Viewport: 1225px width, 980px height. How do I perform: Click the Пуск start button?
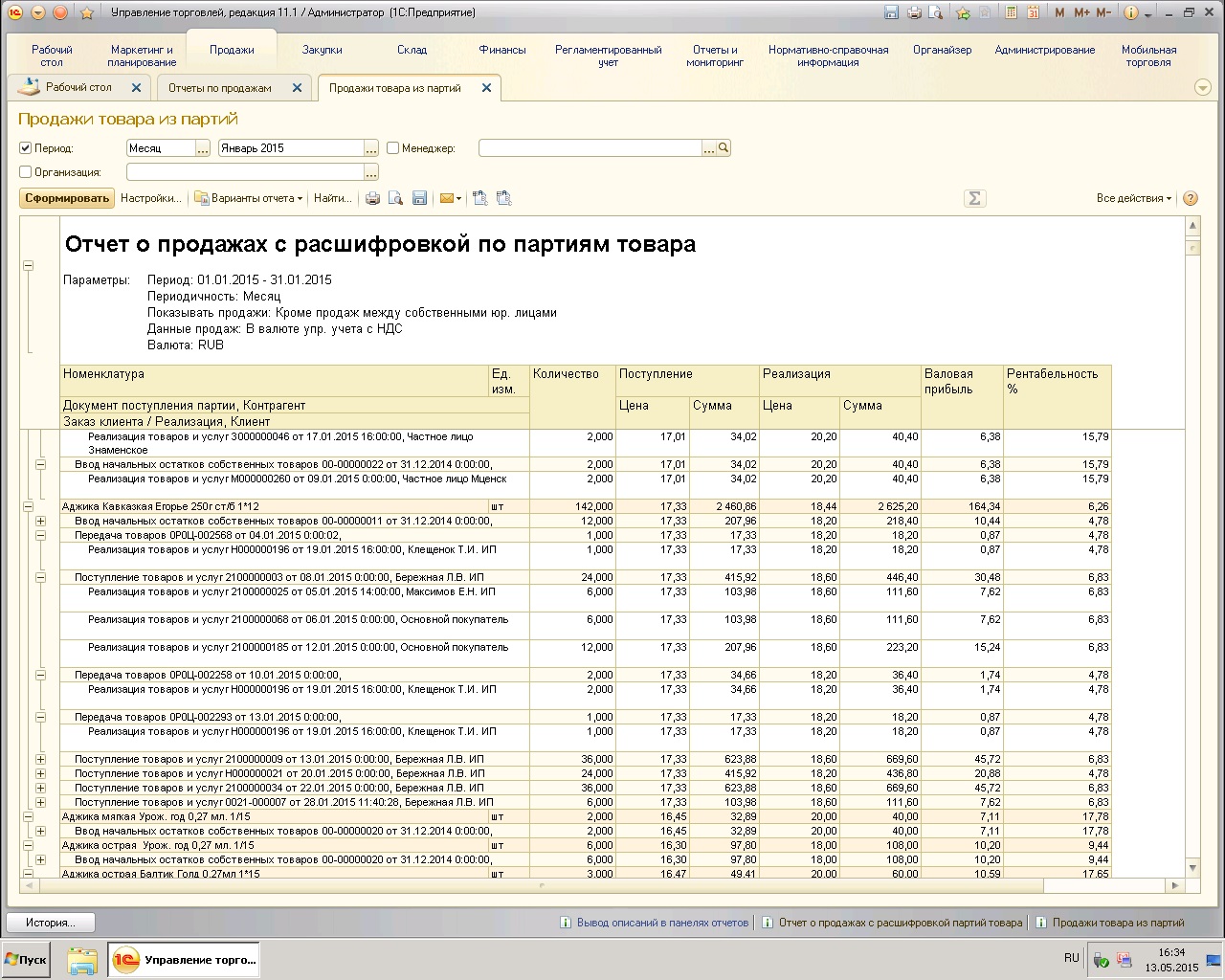click(x=26, y=959)
